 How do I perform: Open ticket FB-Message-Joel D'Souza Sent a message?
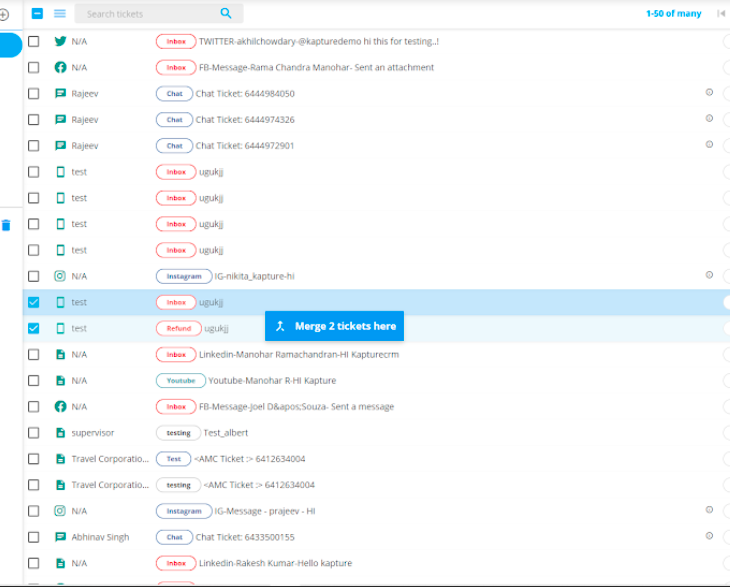point(297,406)
